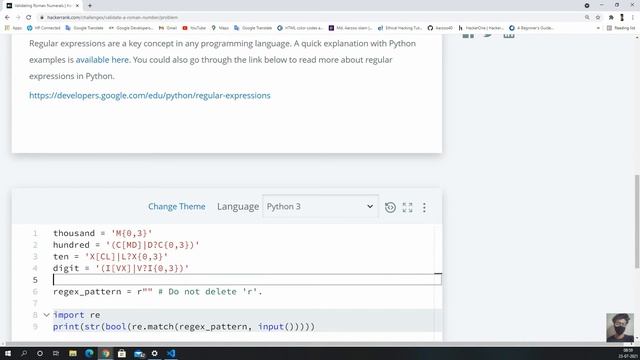Click the print statement on line 9

184,327
